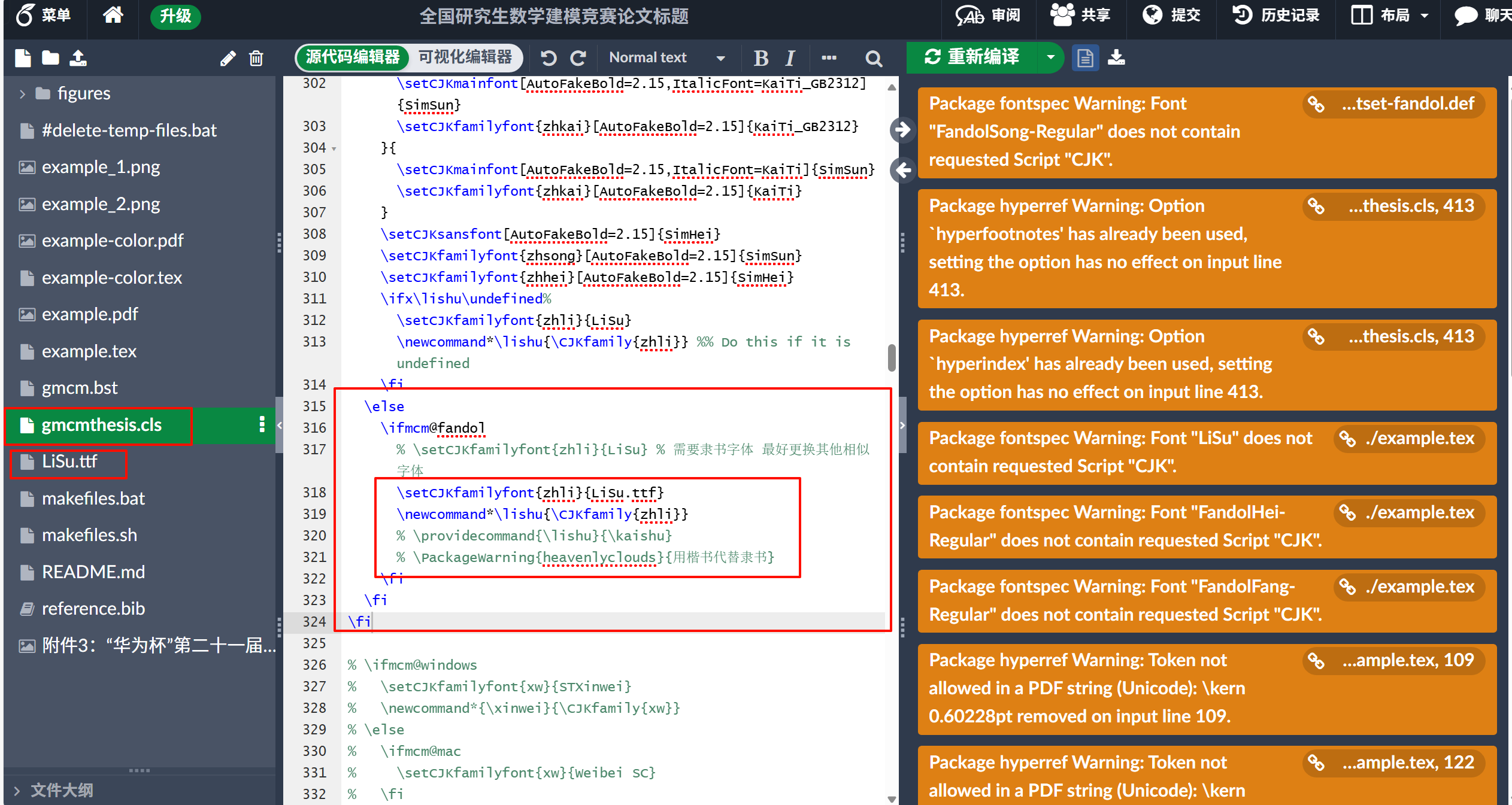Open first ...thesis.cls, 413 link
Image resolution: width=1512 pixels, height=805 pixels.
pyautogui.click(x=1393, y=206)
